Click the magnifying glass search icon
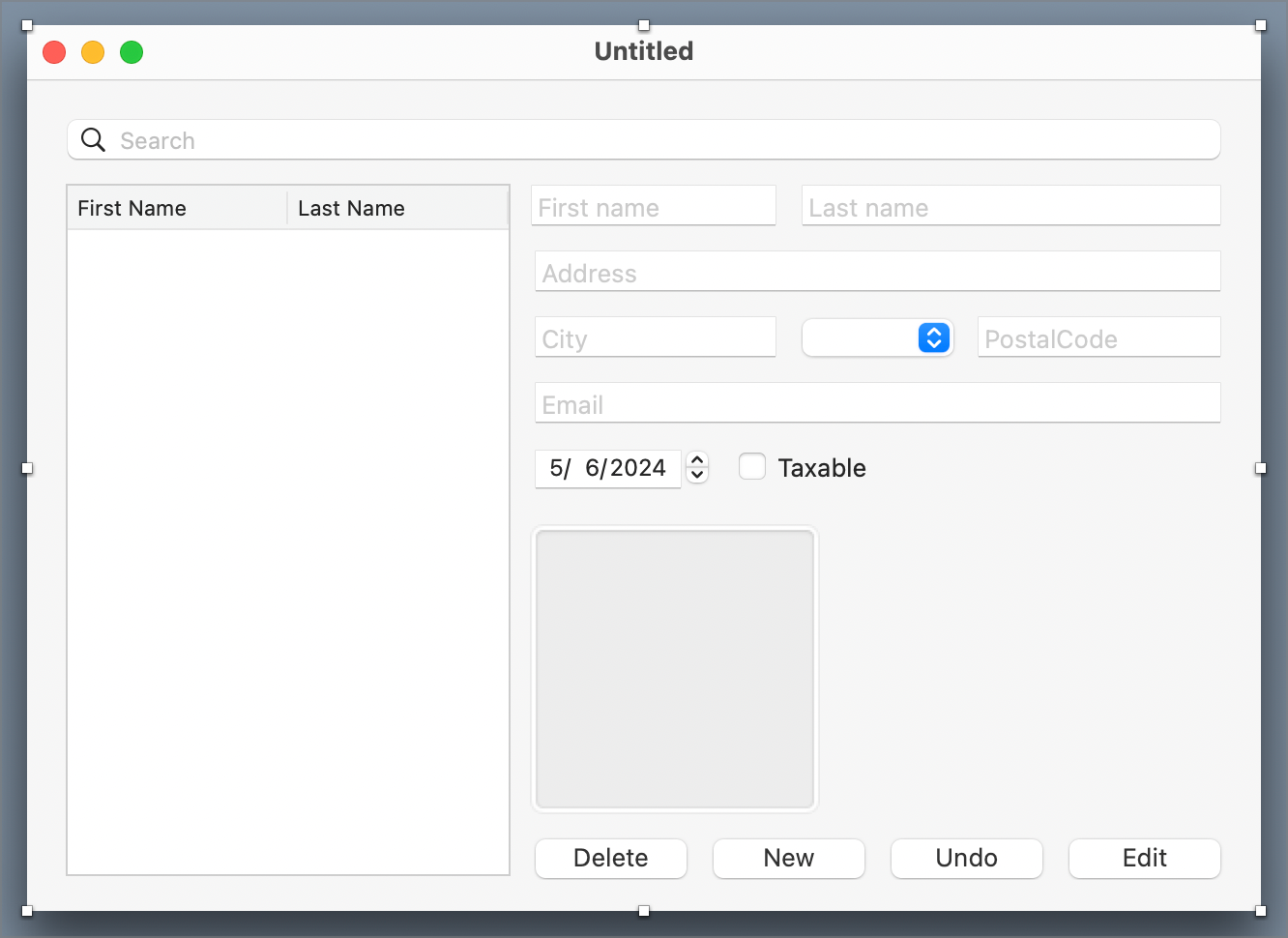Image resolution: width=1288 pixels, height=938 pixels. coord(93,140)
